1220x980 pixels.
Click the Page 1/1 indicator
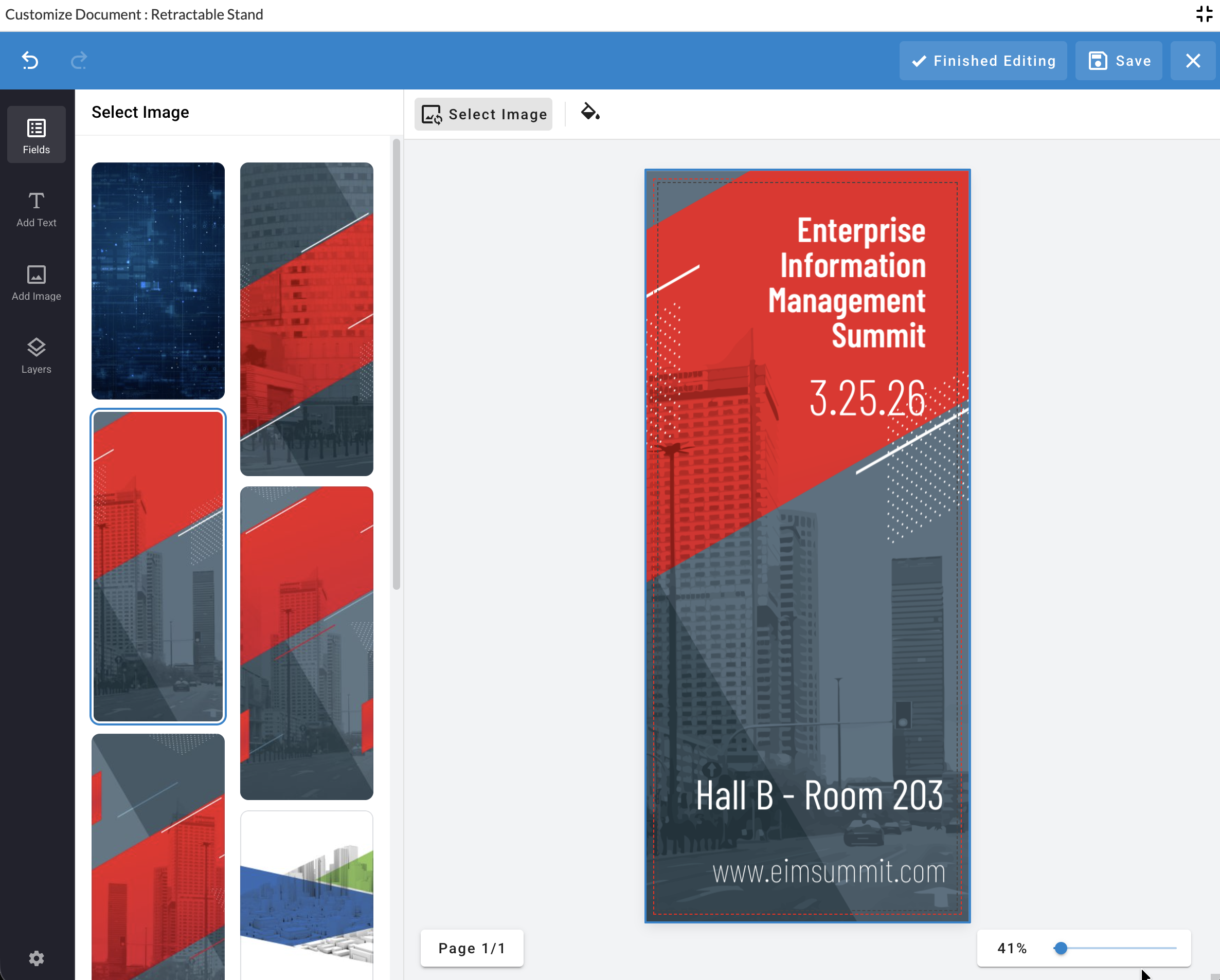pyautogui.click(x=472, y=948)
